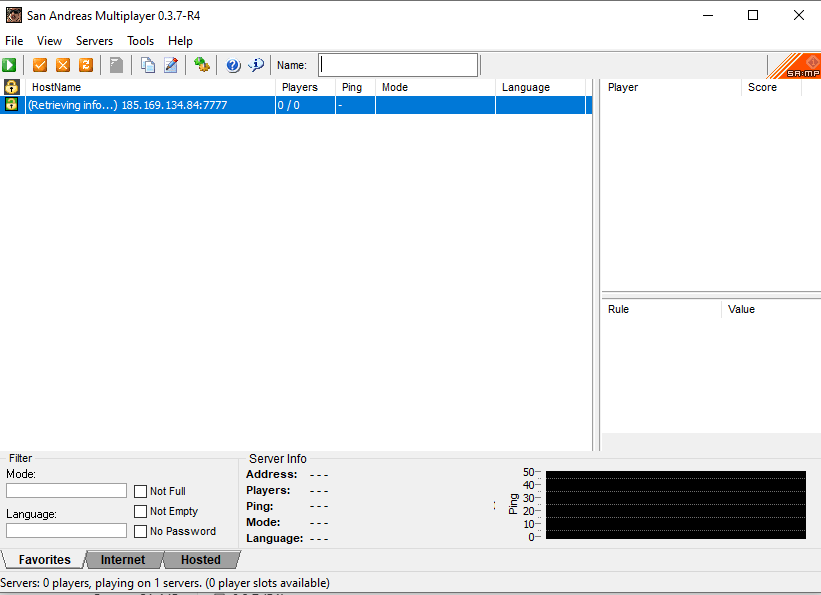Select the 185.169.134.84:7777 server row
This screenshot has width=821, height=595.
(150, 105)
